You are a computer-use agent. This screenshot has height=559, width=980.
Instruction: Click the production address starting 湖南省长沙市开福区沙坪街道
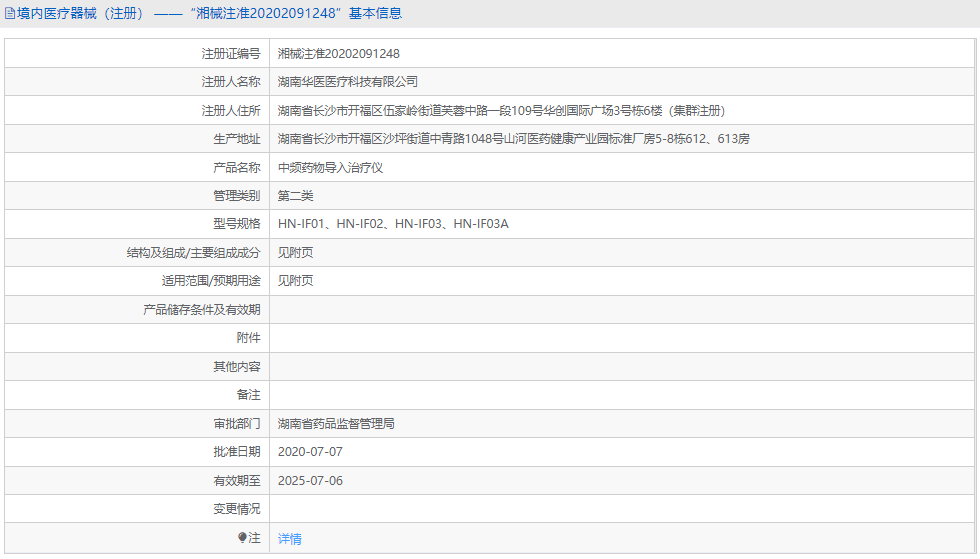514,139
